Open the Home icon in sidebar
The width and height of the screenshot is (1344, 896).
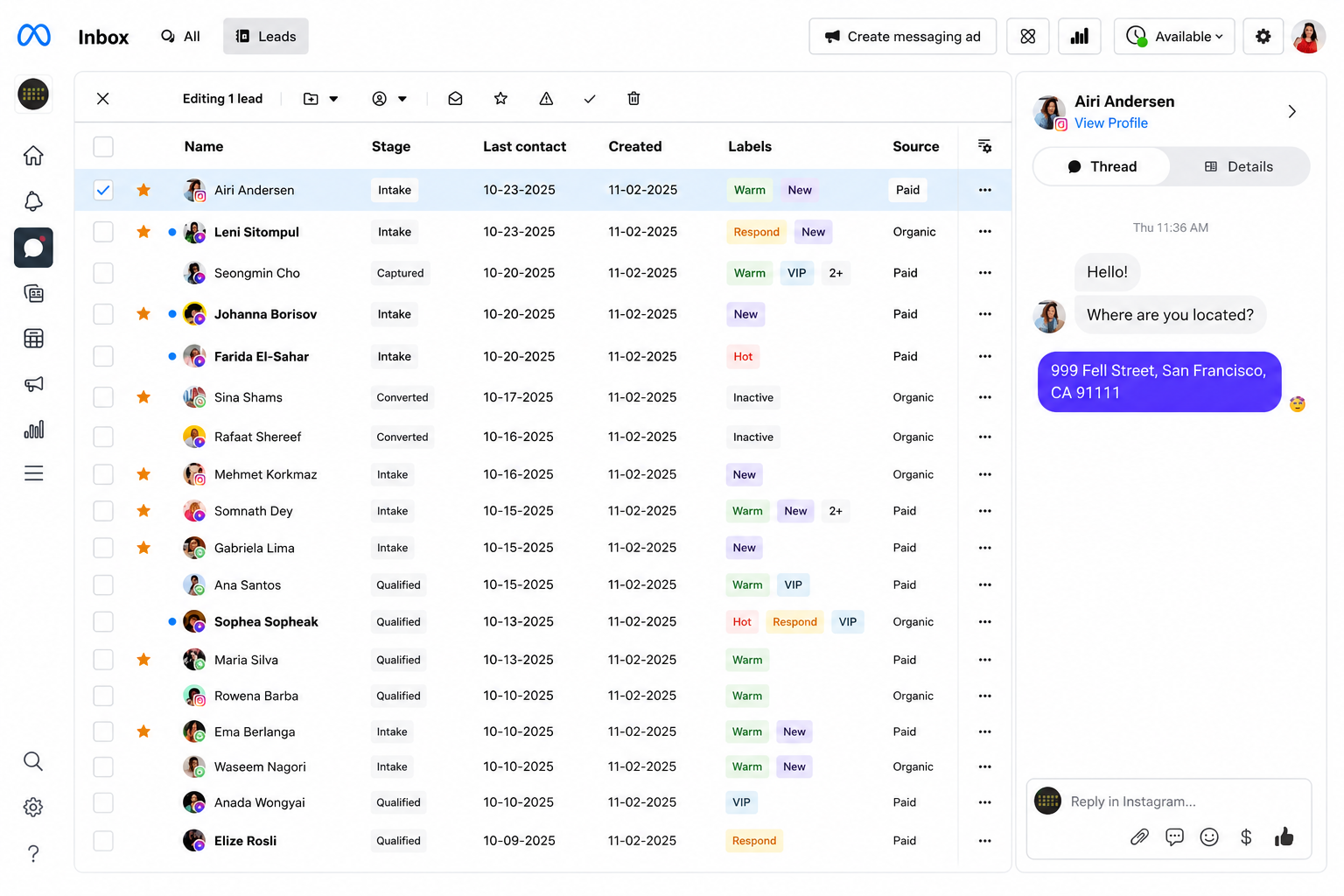tap(33, 156)
